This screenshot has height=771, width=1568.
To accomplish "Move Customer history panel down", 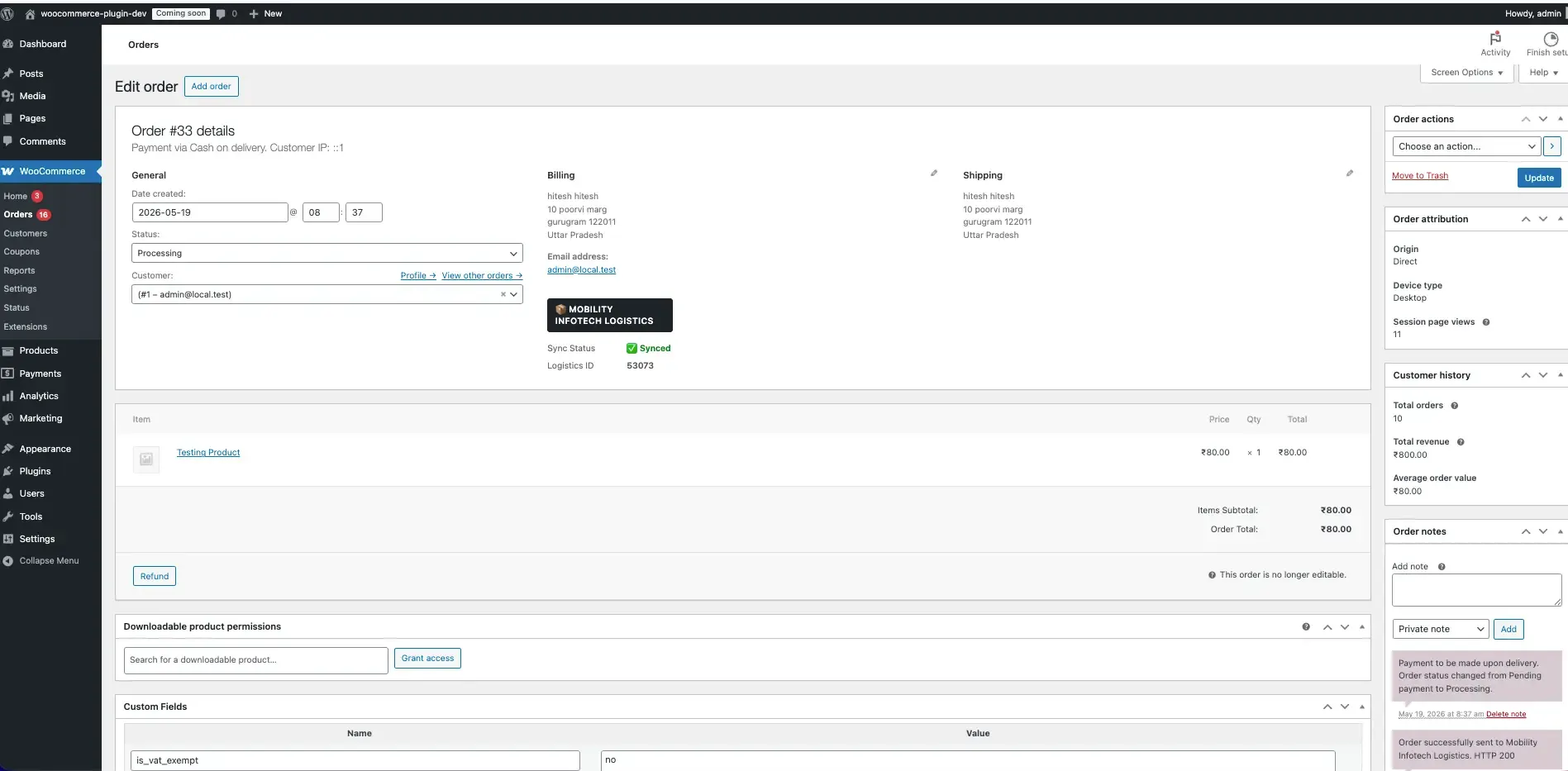I will click(x=1543, y=375).
